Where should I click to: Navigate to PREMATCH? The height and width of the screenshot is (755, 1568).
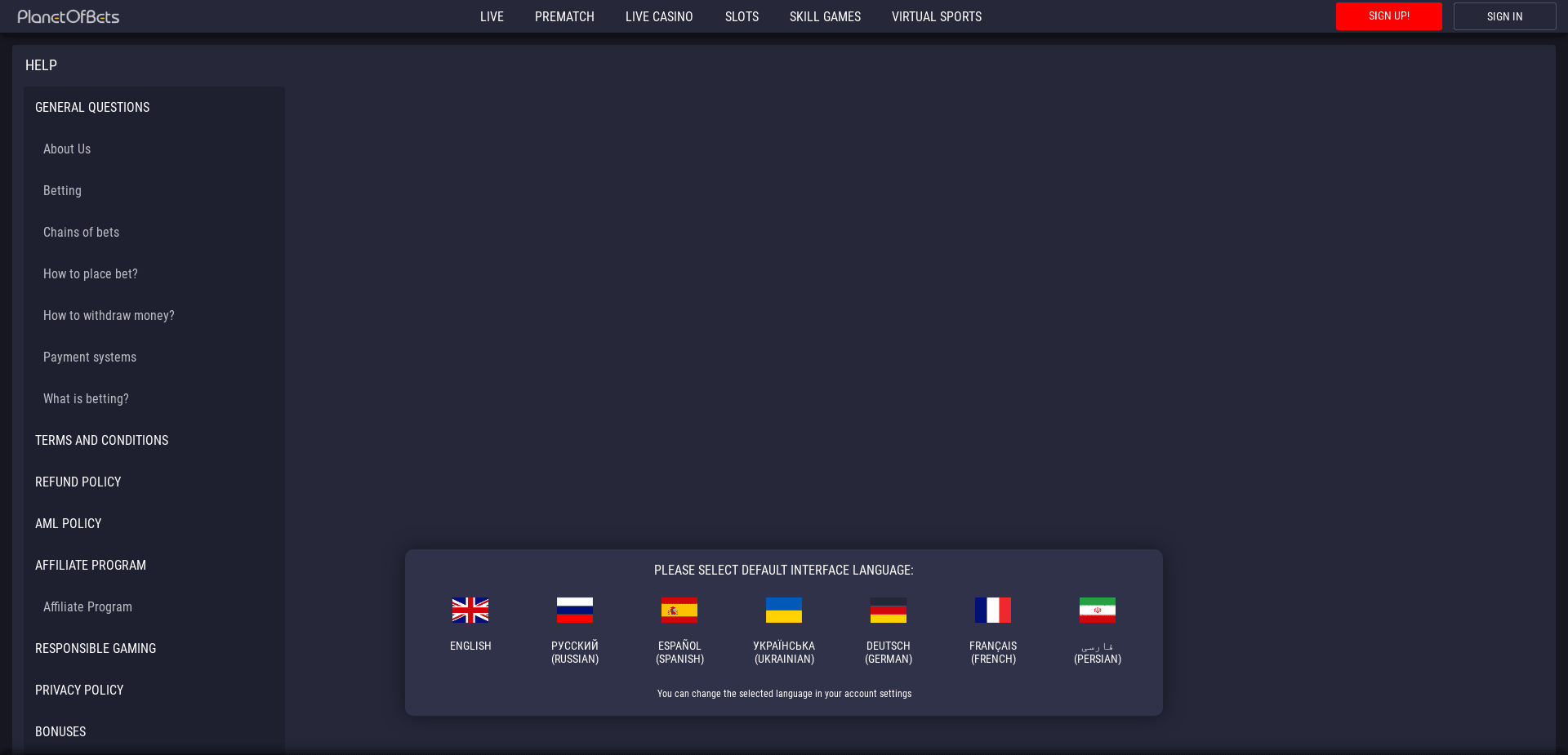(x=563, y=16)
